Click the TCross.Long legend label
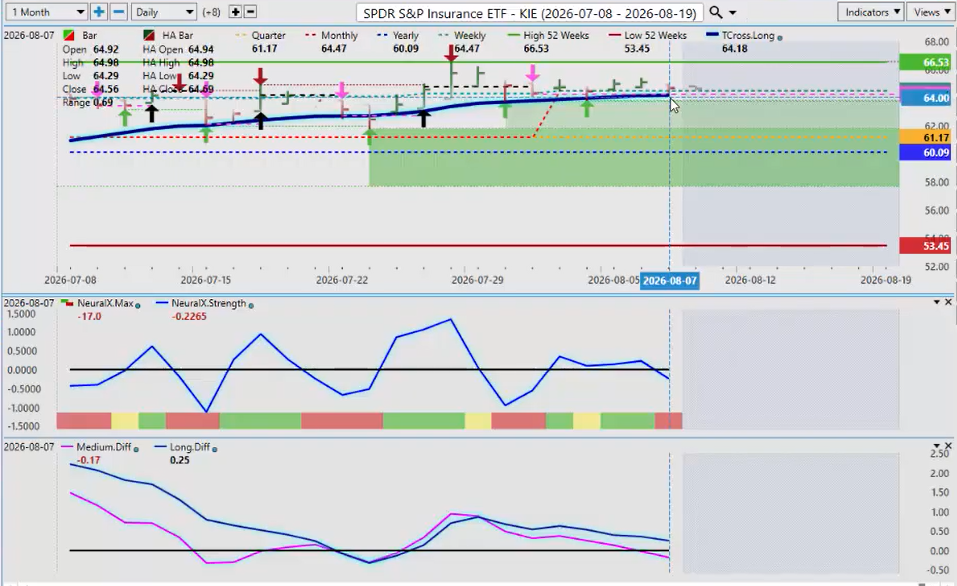 748,35
